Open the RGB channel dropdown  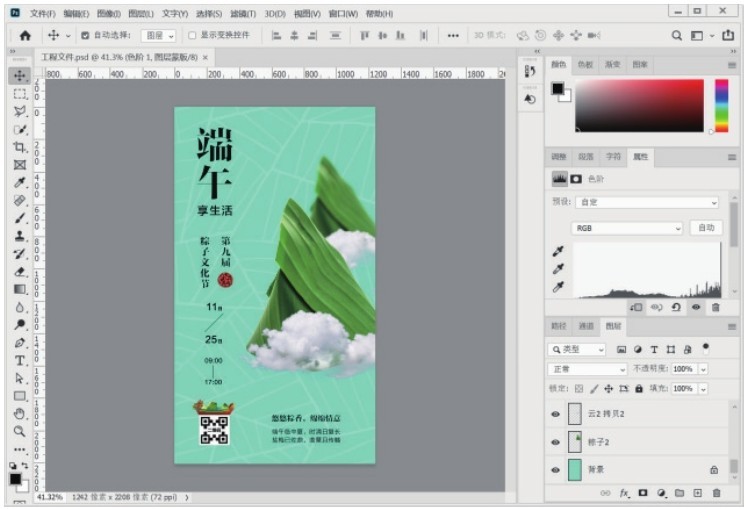pos(626,228)
